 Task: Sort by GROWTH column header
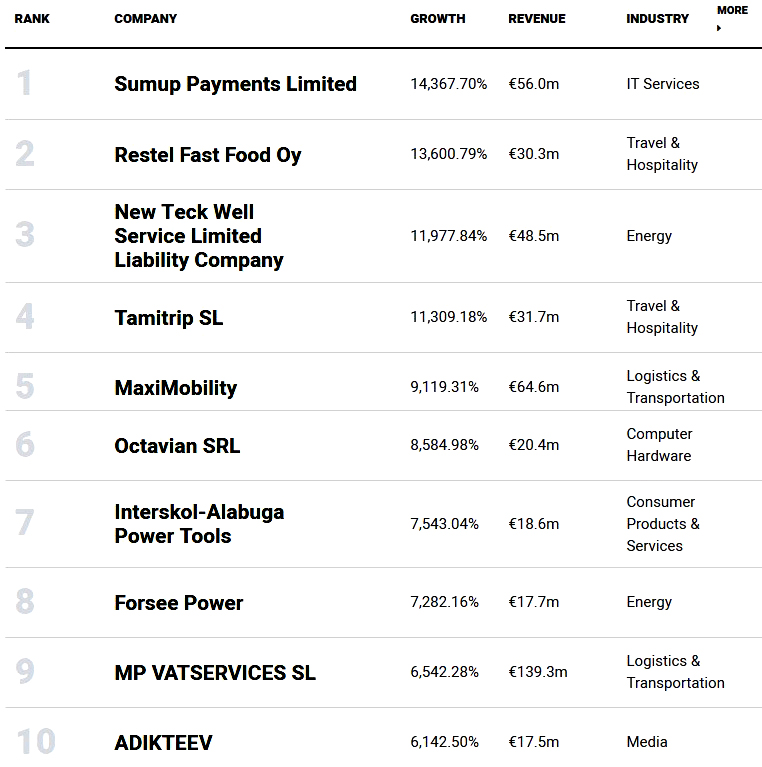tap(437, 19)
